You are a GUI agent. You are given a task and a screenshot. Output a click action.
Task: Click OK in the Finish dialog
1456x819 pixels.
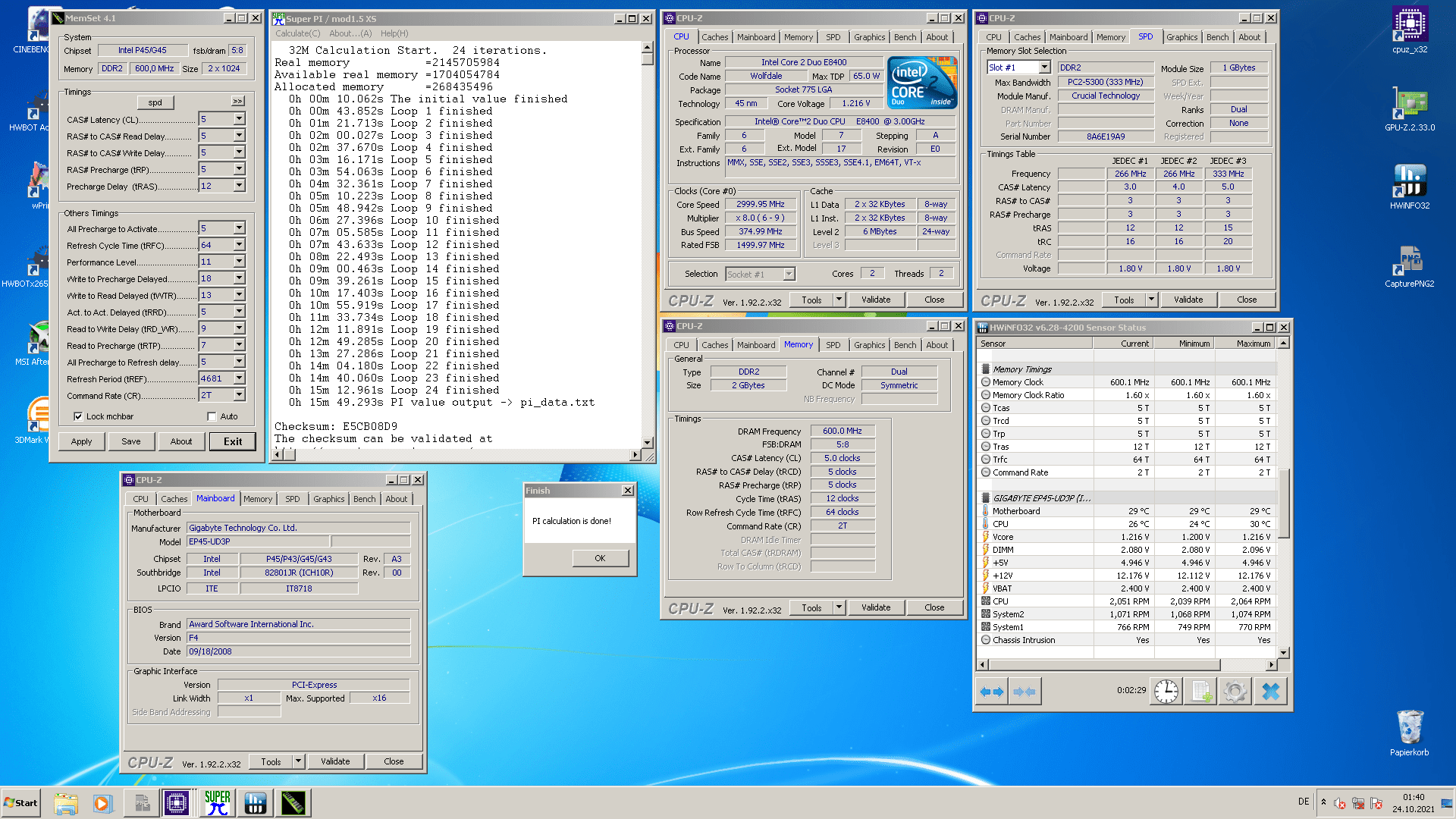[x=600, y=558]
